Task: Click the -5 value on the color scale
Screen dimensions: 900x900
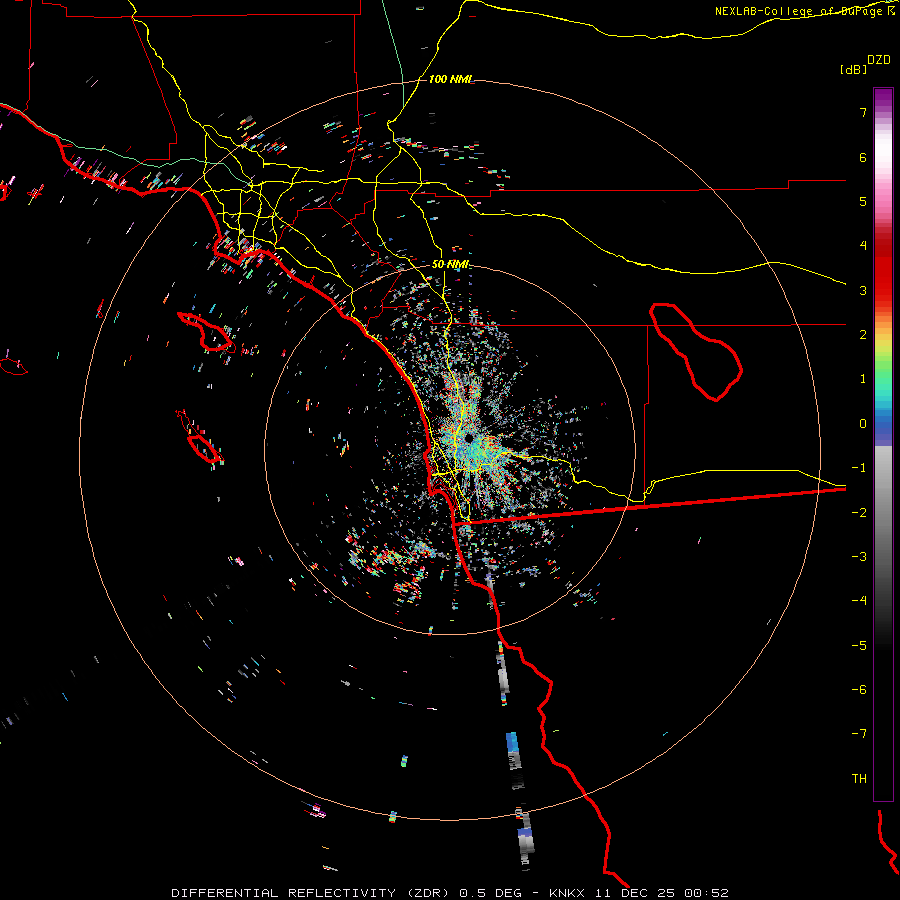Action: coord(859,646)
